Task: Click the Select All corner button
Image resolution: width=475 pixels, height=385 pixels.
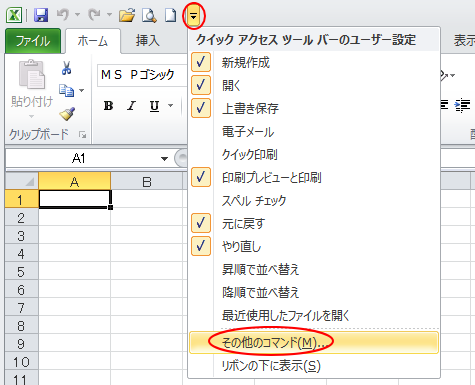Action: pos(22,181)
